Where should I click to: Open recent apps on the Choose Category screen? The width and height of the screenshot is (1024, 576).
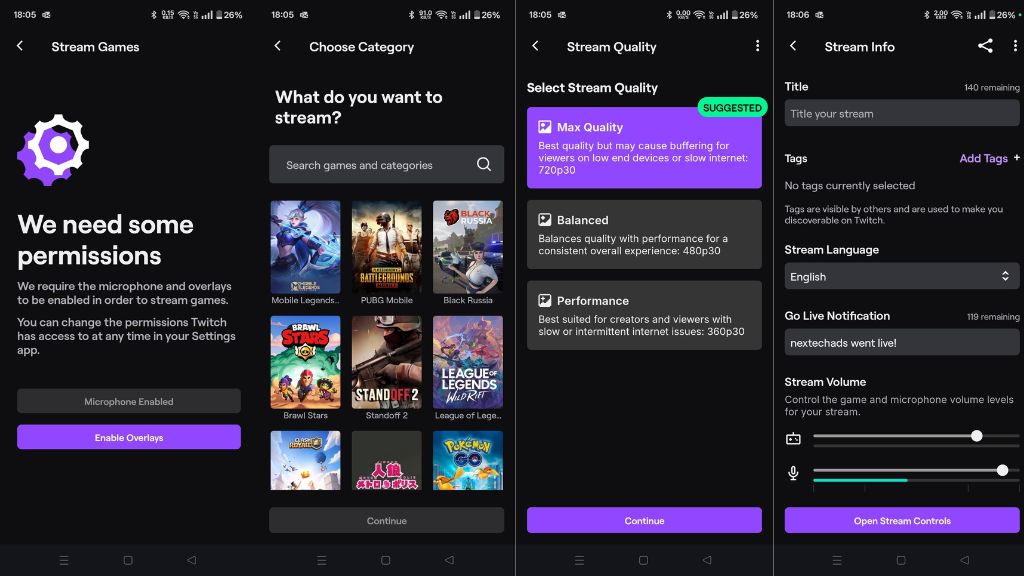[x=321, y=560]
